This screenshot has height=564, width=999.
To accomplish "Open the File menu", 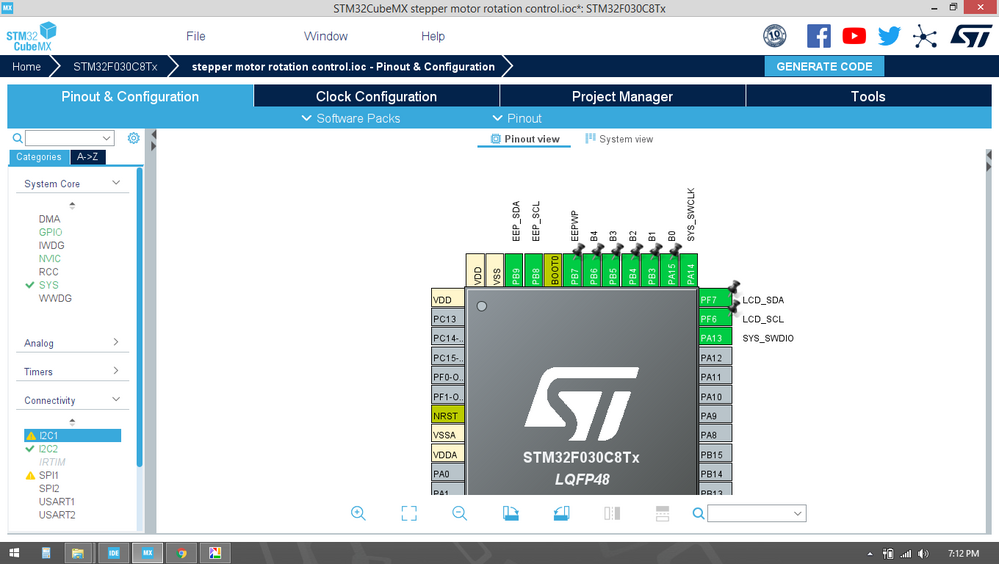I will click(196, 36).
